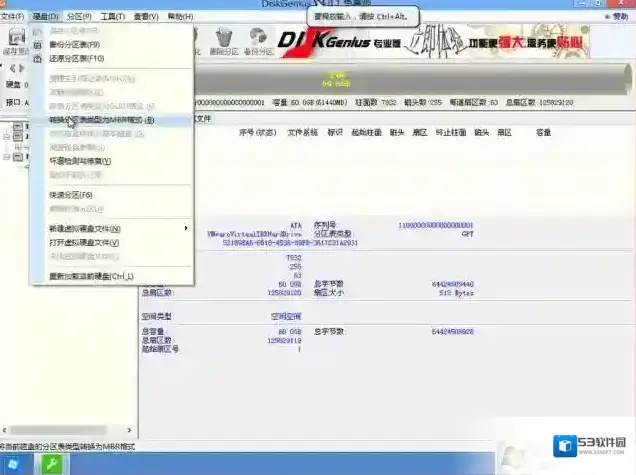636x475 pixels.
Task: Click the backup partition table menu icon
Action: click(x=39, y=45)
